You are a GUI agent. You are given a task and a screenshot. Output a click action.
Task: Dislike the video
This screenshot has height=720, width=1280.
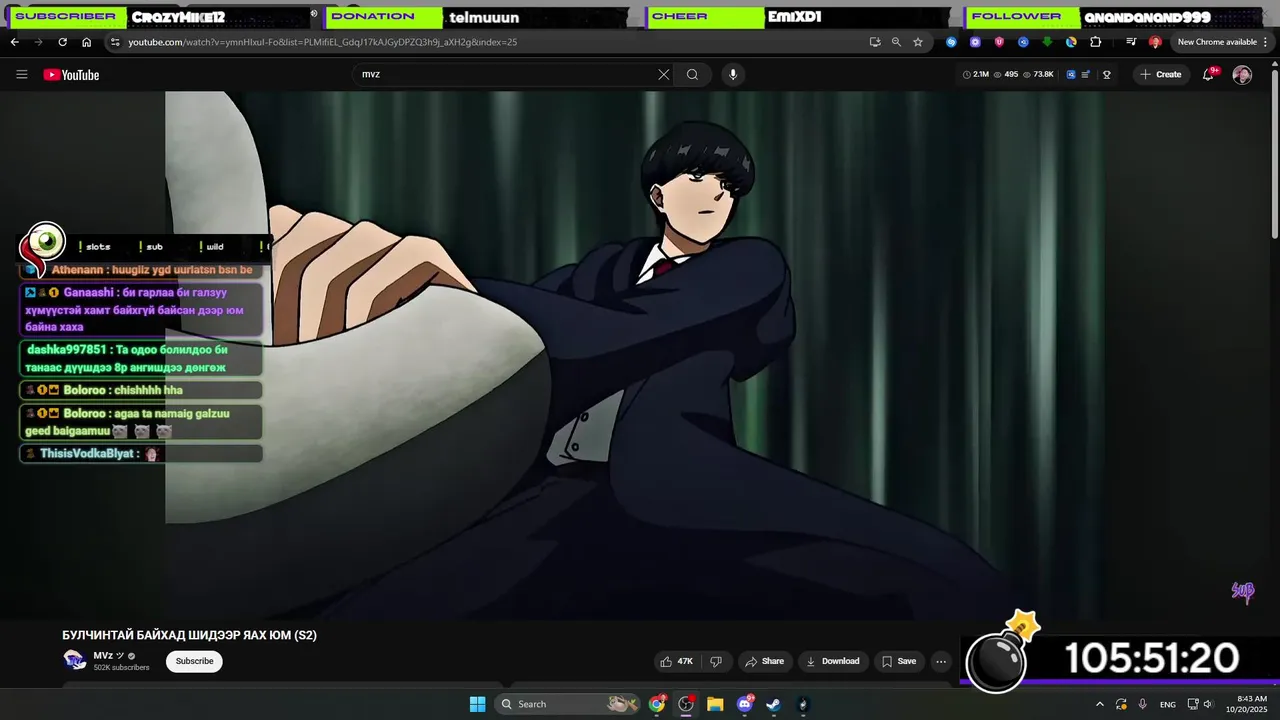click(716, 661)
